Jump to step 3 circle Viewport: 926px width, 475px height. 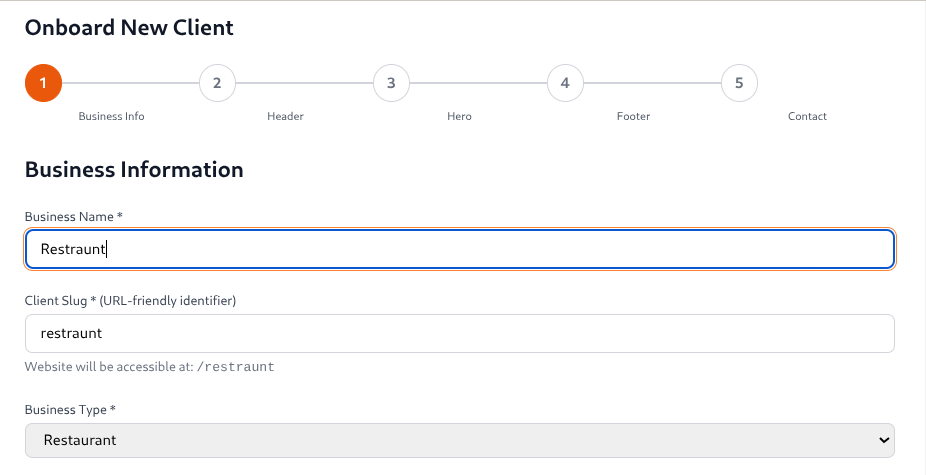(391, 83)
